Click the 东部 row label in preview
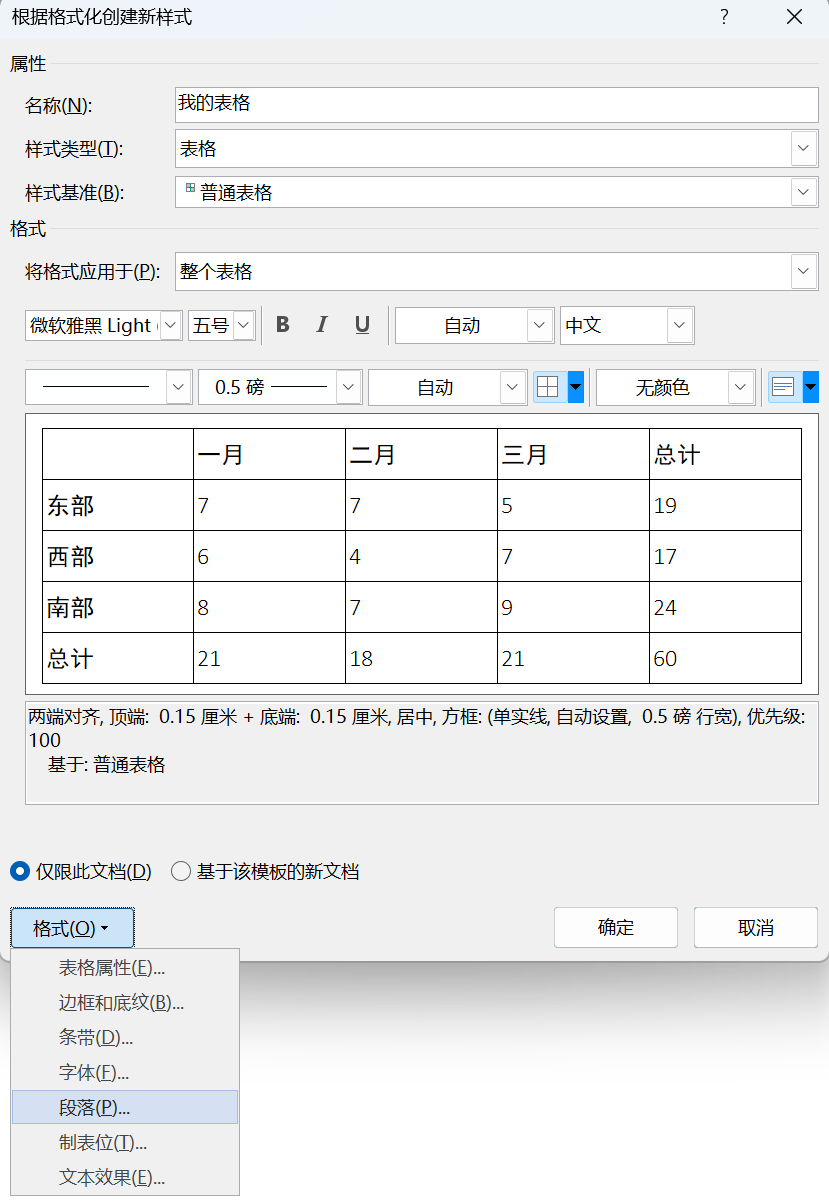 [x=71, y=506]
